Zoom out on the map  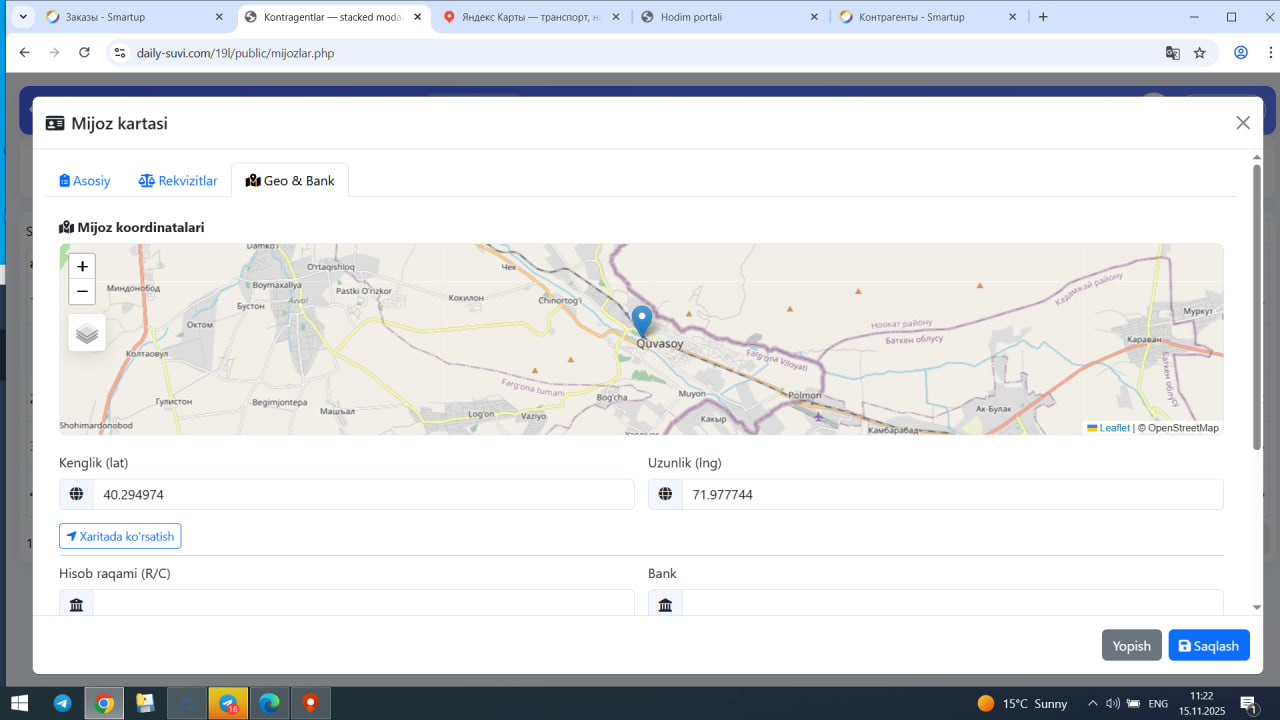click(x=82, y=292)
